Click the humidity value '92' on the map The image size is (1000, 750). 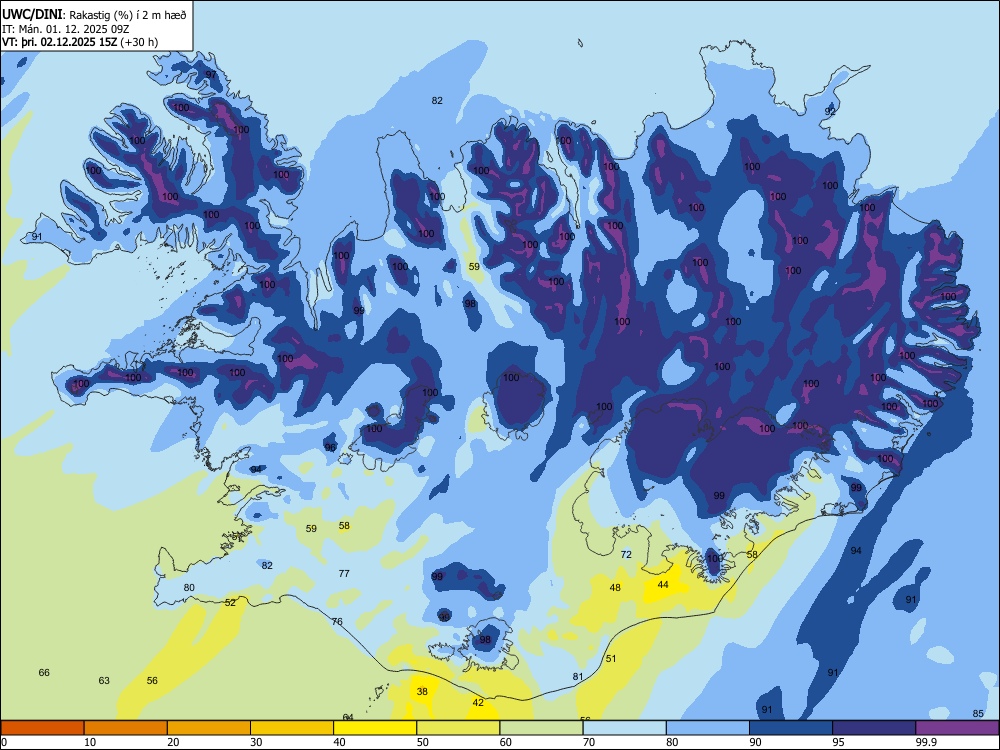(x=830, y=111)
